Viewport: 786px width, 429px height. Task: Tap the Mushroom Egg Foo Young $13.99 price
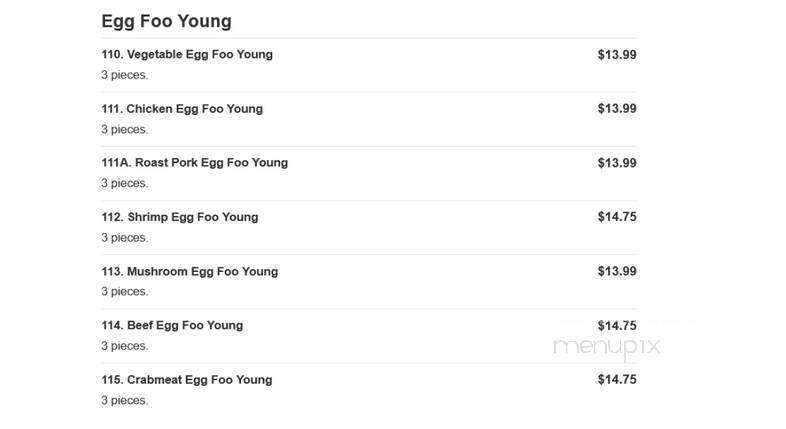pos(616,271)
